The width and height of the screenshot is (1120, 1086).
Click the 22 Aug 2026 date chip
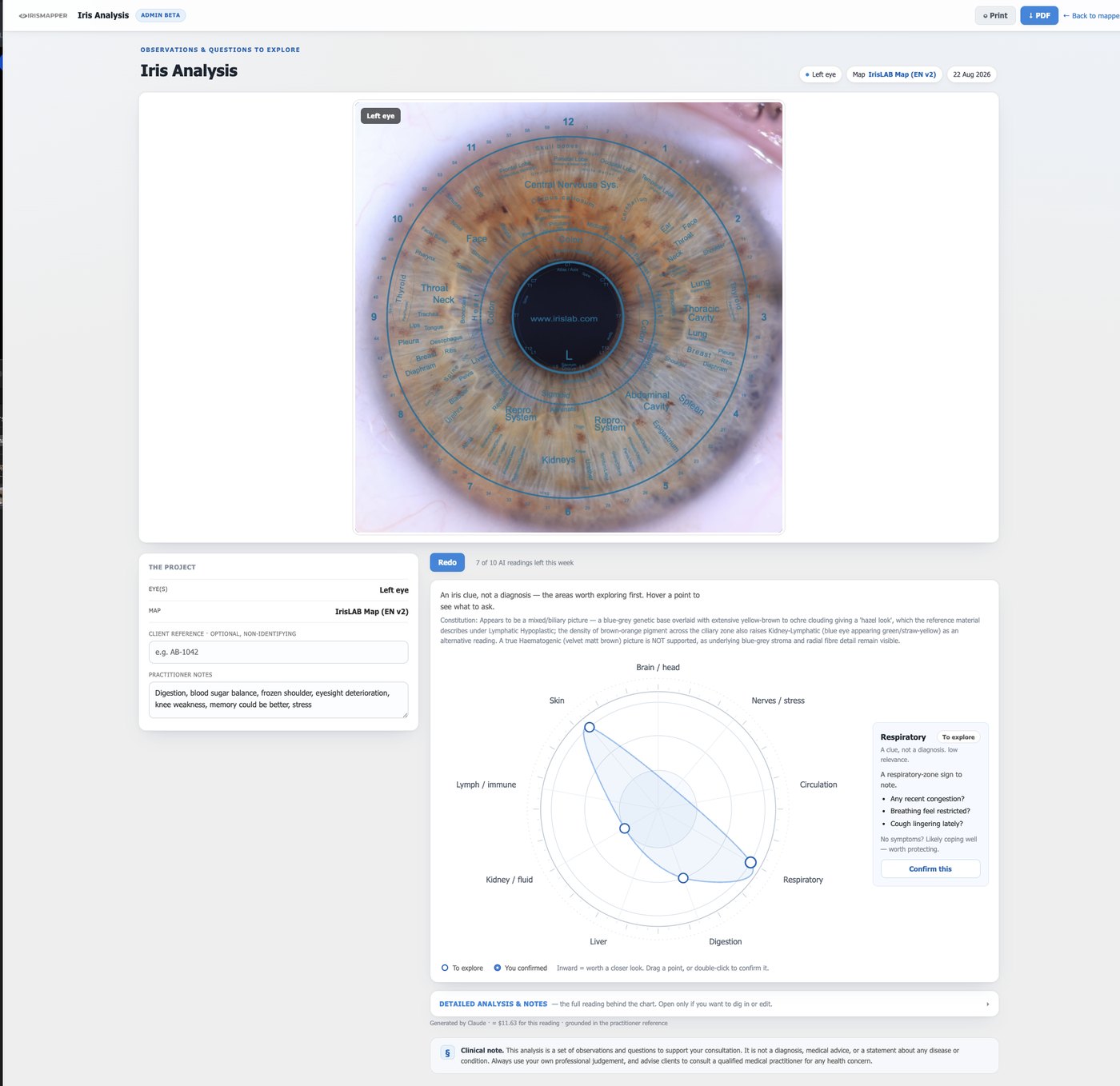[x=971, y=74]
